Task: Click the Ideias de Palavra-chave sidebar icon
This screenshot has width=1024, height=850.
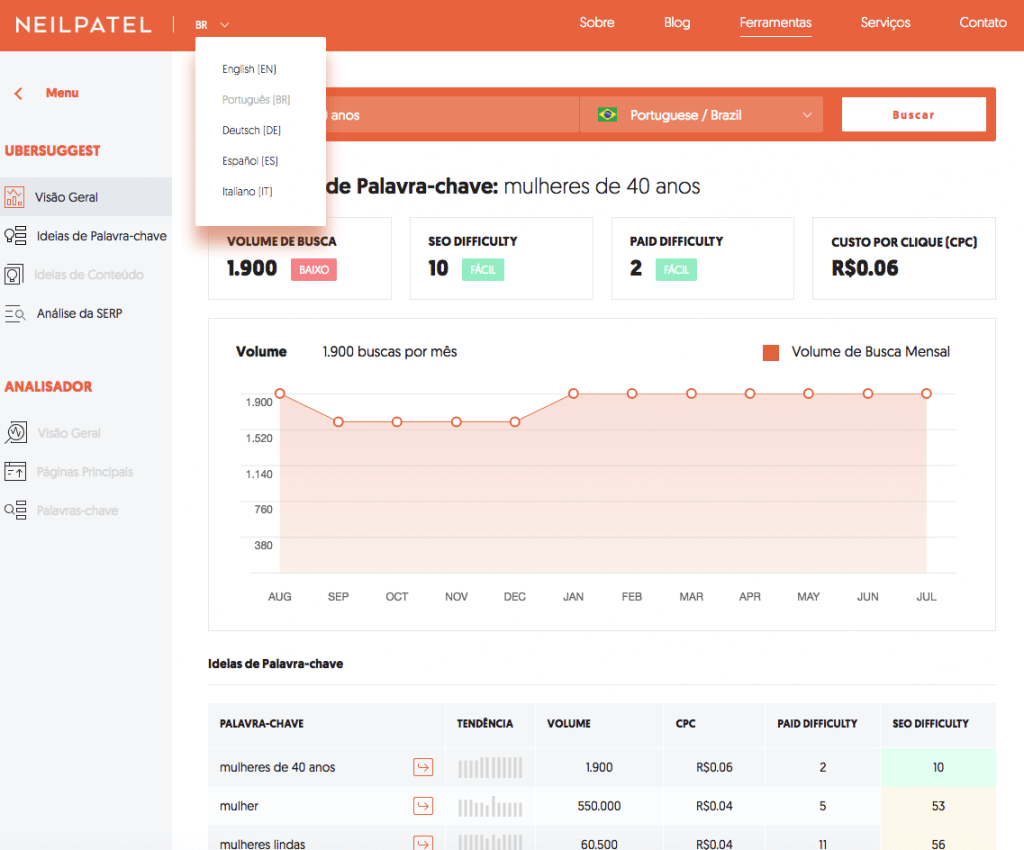Action: click(x=15, y=235)
